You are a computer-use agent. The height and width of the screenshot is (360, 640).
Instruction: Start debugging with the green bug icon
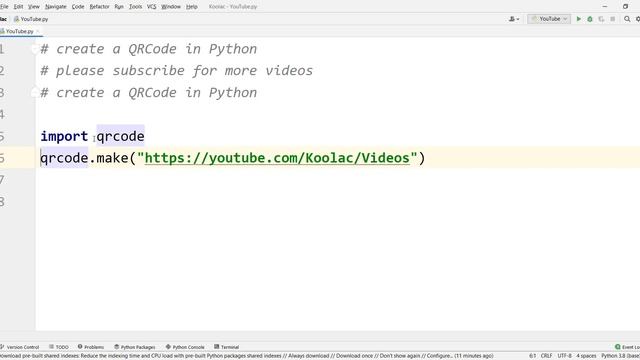590,19
